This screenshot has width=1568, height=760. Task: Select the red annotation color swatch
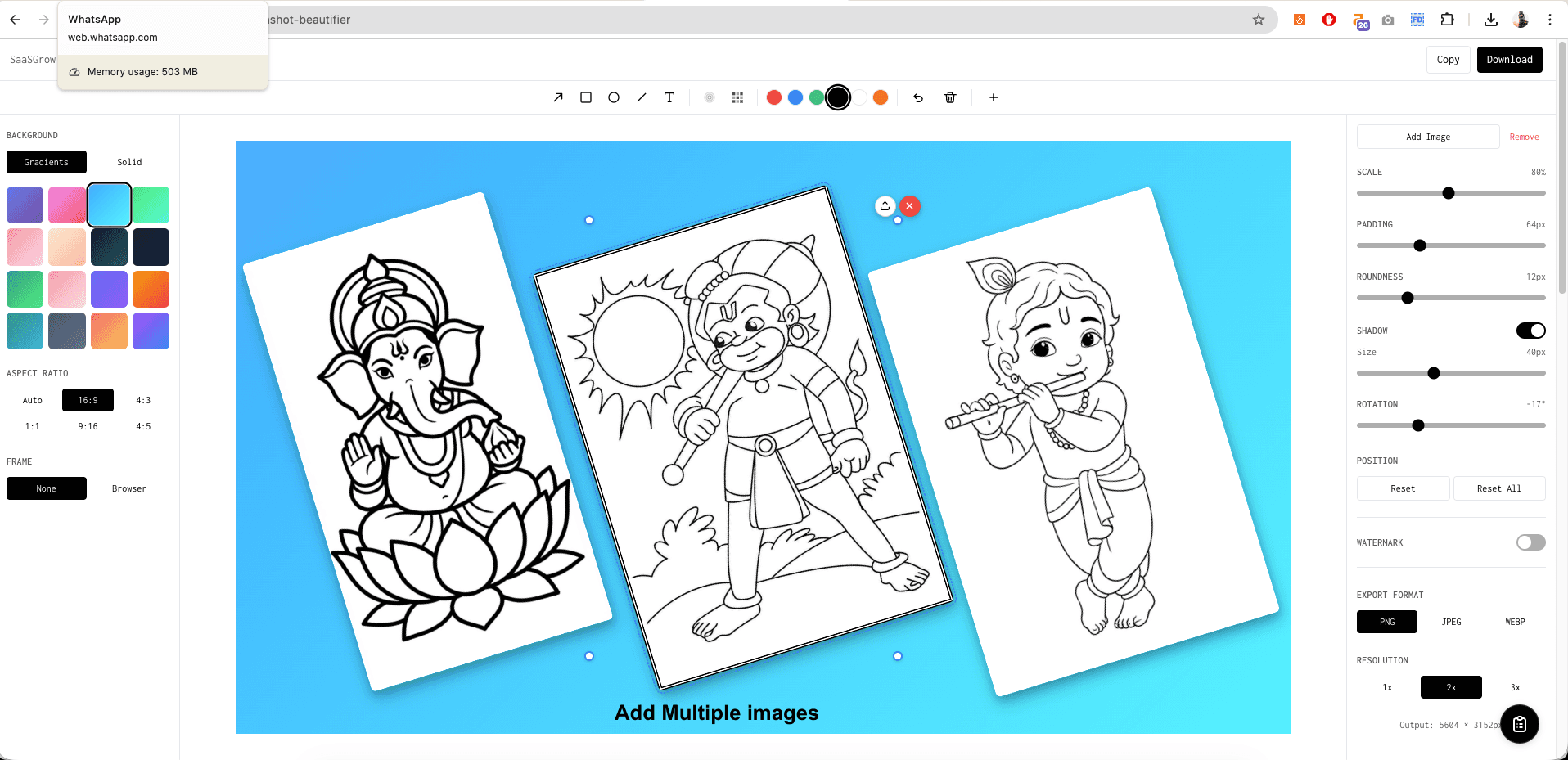773,97
